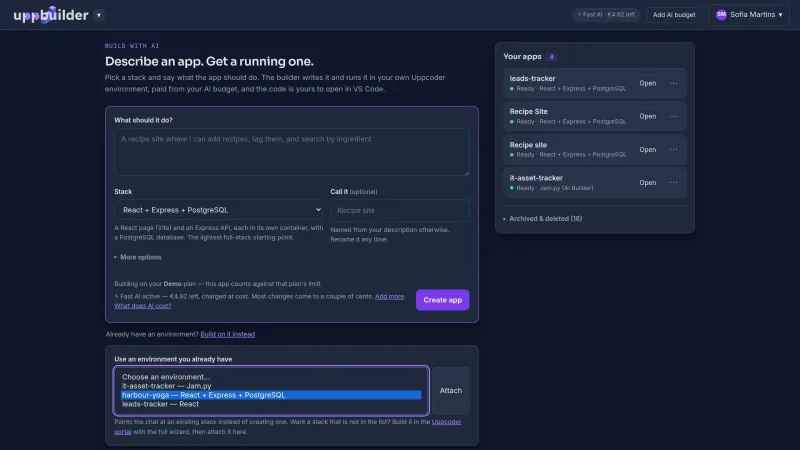The image size is (800, 450).
Task: Click the Create app button
Action: pos(442,300)
